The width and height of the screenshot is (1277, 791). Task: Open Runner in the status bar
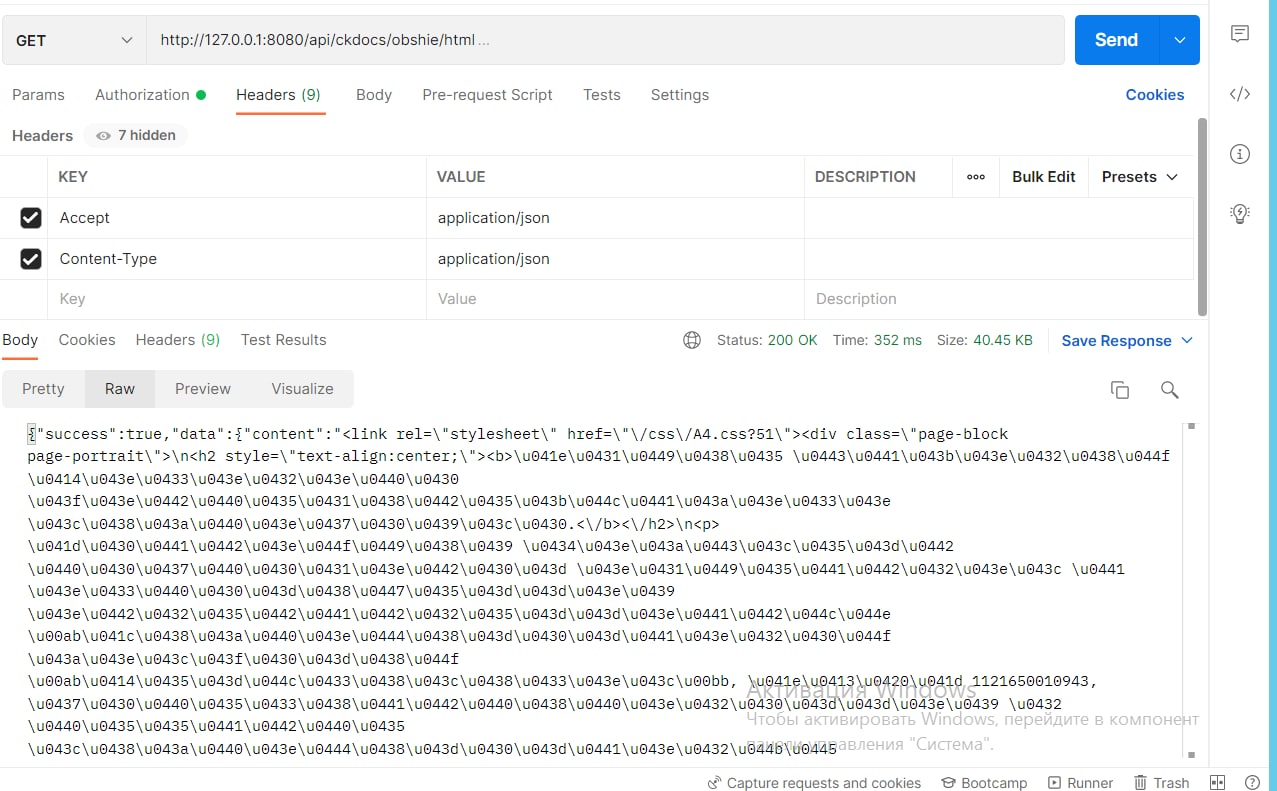pyautogui.click(x=1080, y=783)
